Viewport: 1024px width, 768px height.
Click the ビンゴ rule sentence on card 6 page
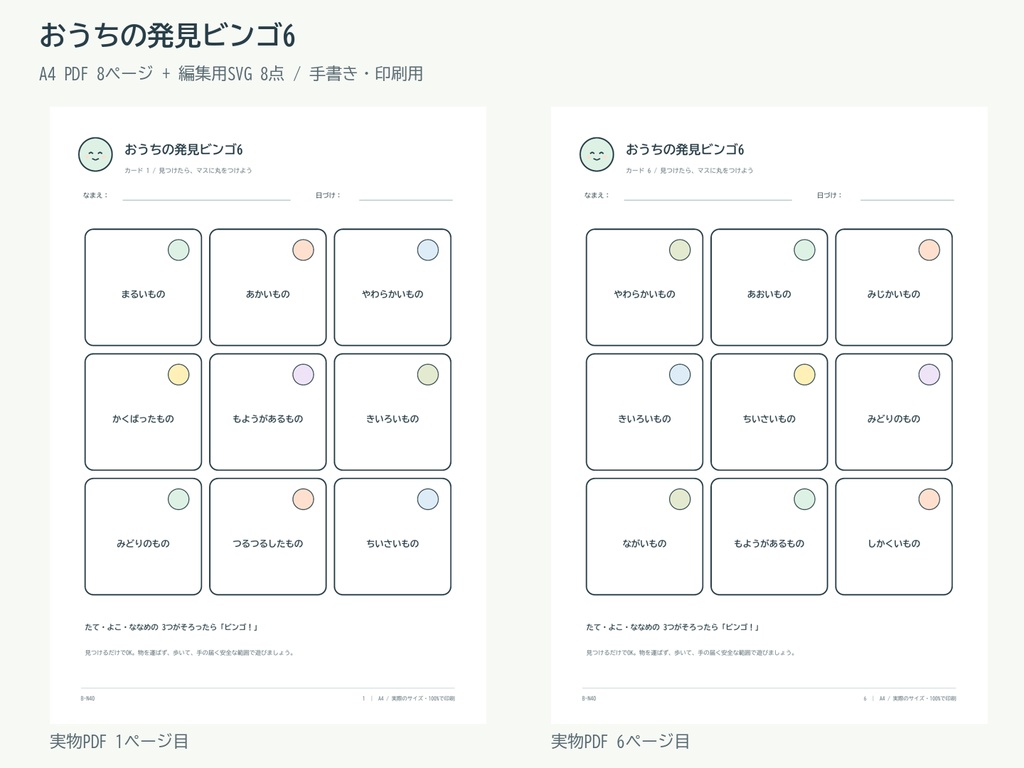tap(673, 627)
